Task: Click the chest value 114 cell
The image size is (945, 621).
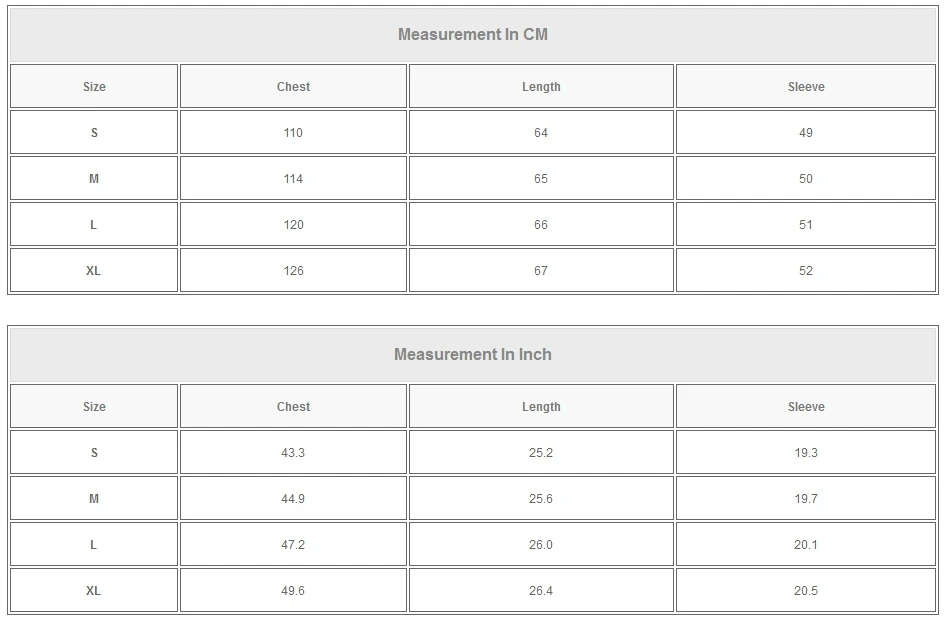Action: pos(293,179)
